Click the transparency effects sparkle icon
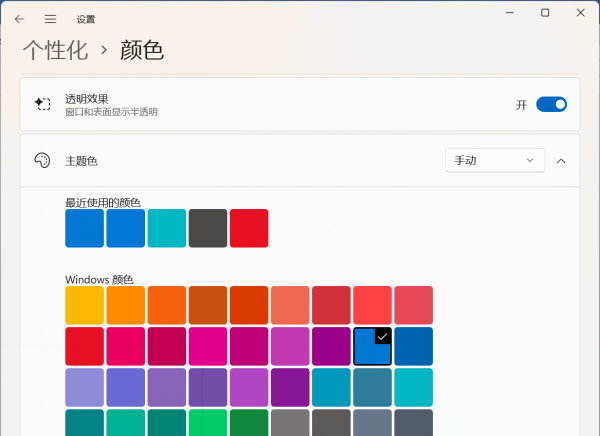 (42, 104)
